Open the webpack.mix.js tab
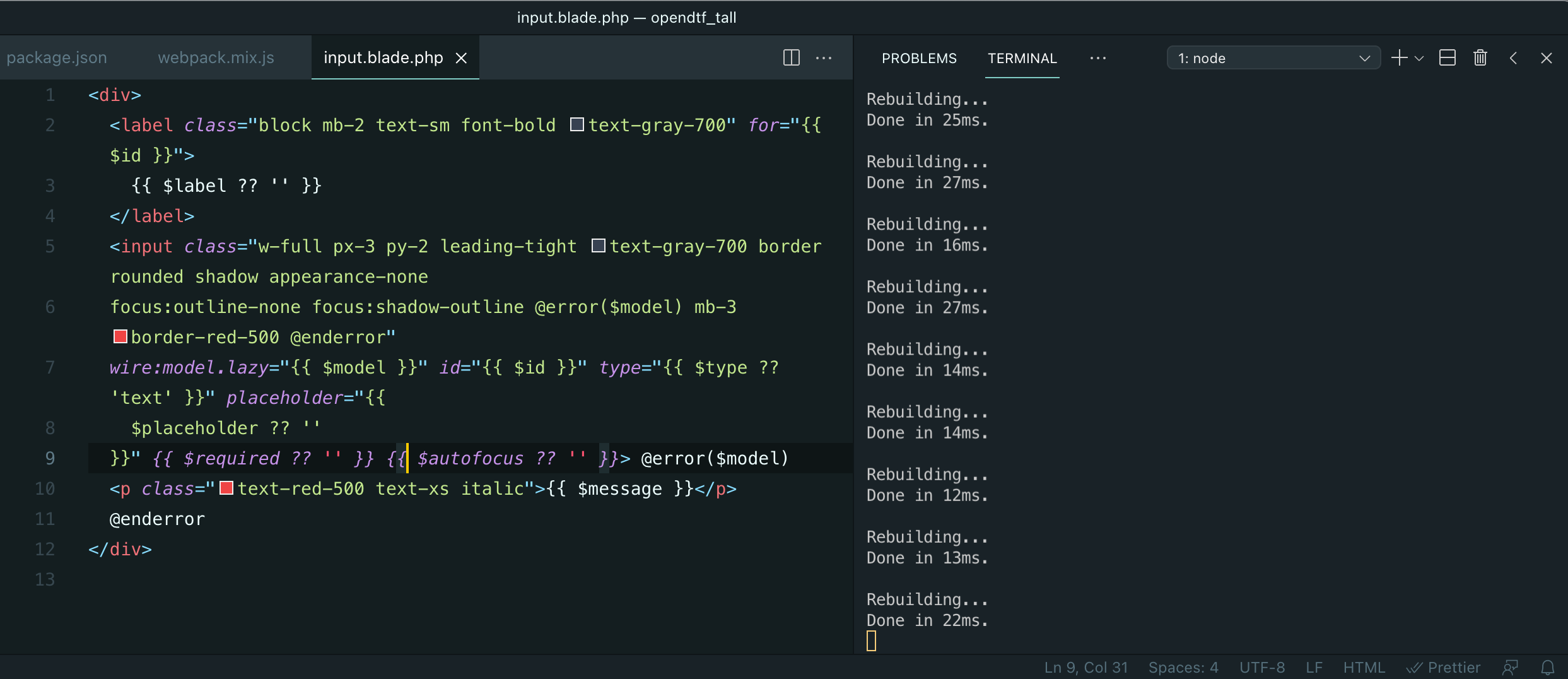 [216, 57]
